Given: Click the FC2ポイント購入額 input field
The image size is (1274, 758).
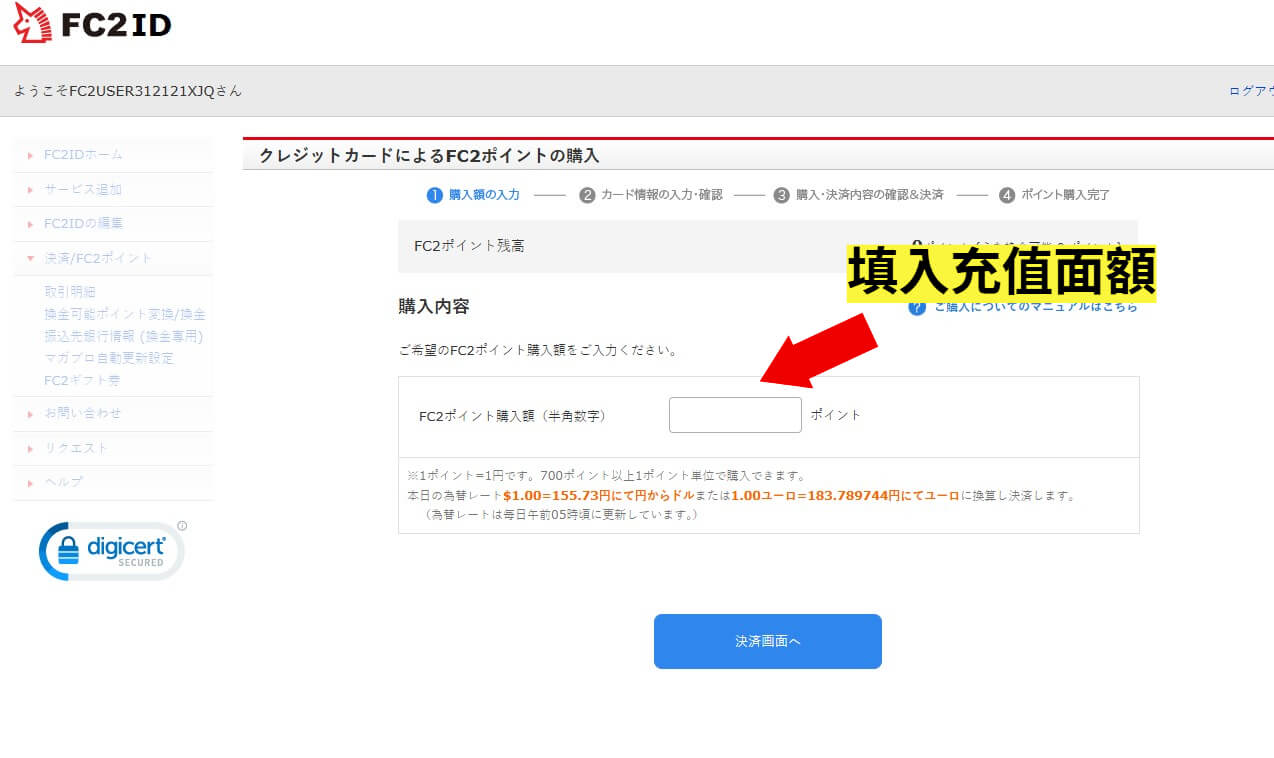Looking at the screenshot, I should [x=735, y=414].
